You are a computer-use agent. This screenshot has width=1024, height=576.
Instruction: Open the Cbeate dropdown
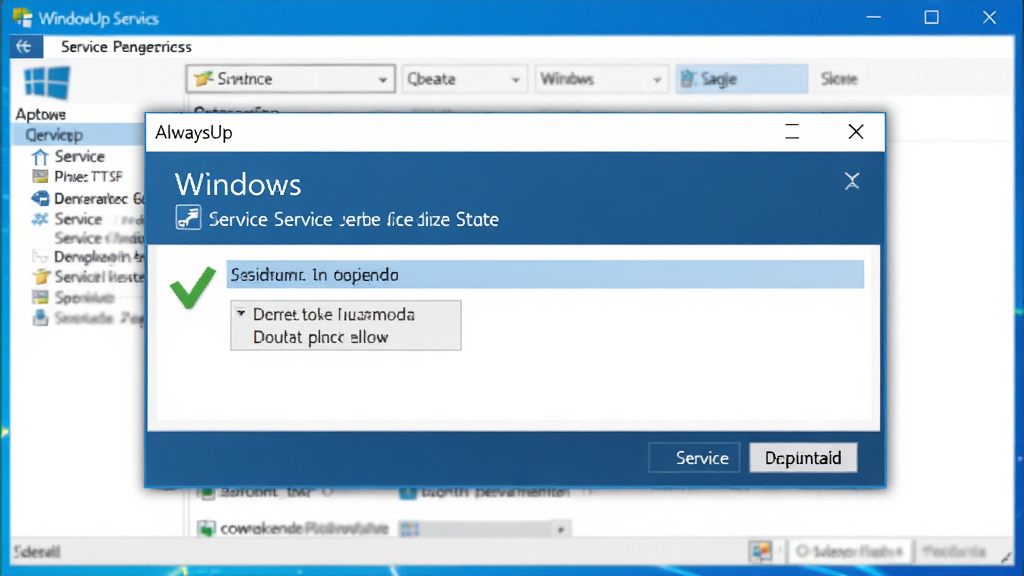pos(464,79)
